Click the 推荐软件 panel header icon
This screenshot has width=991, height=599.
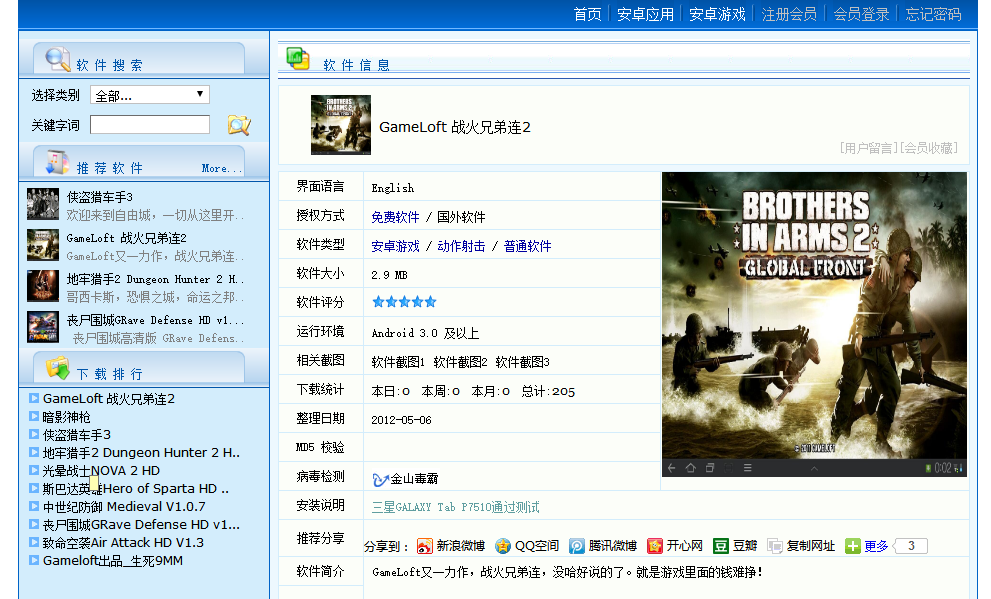(57, 162)
